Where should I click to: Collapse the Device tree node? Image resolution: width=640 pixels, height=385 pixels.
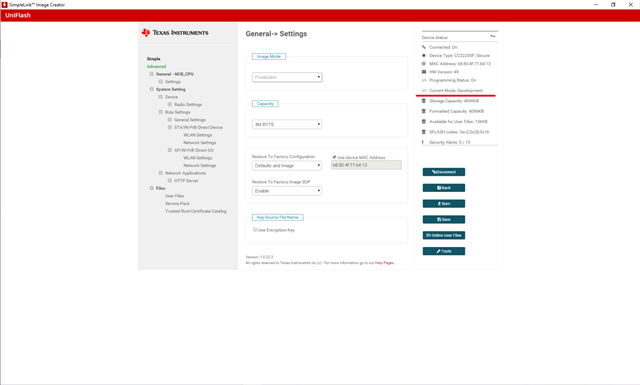tap(161, 97)
